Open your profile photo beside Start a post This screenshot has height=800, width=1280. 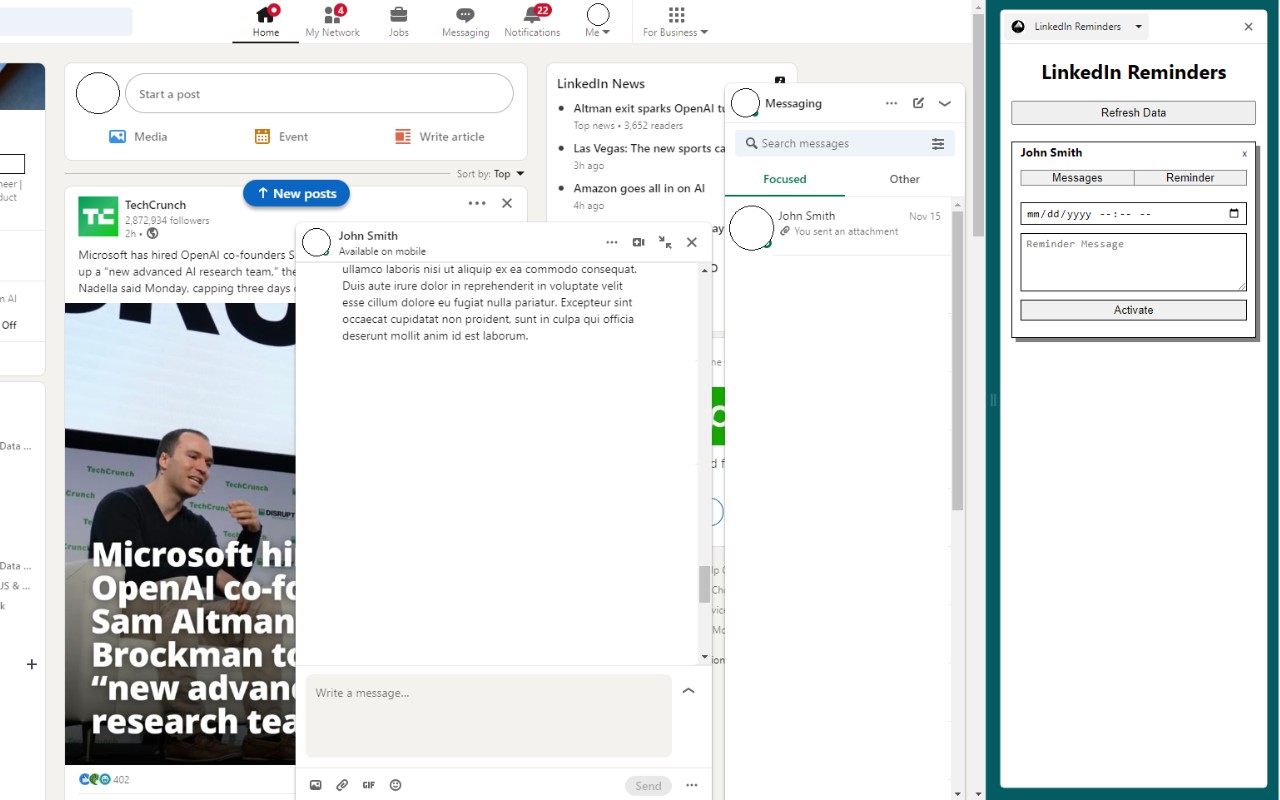[x=98, y=94]
